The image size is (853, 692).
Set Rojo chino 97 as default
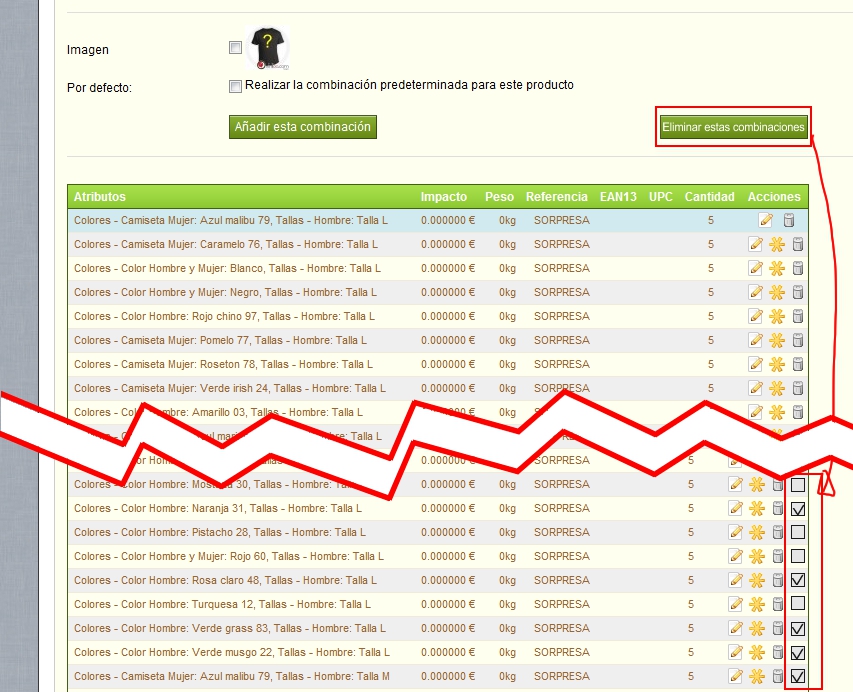tap(777, 316)
